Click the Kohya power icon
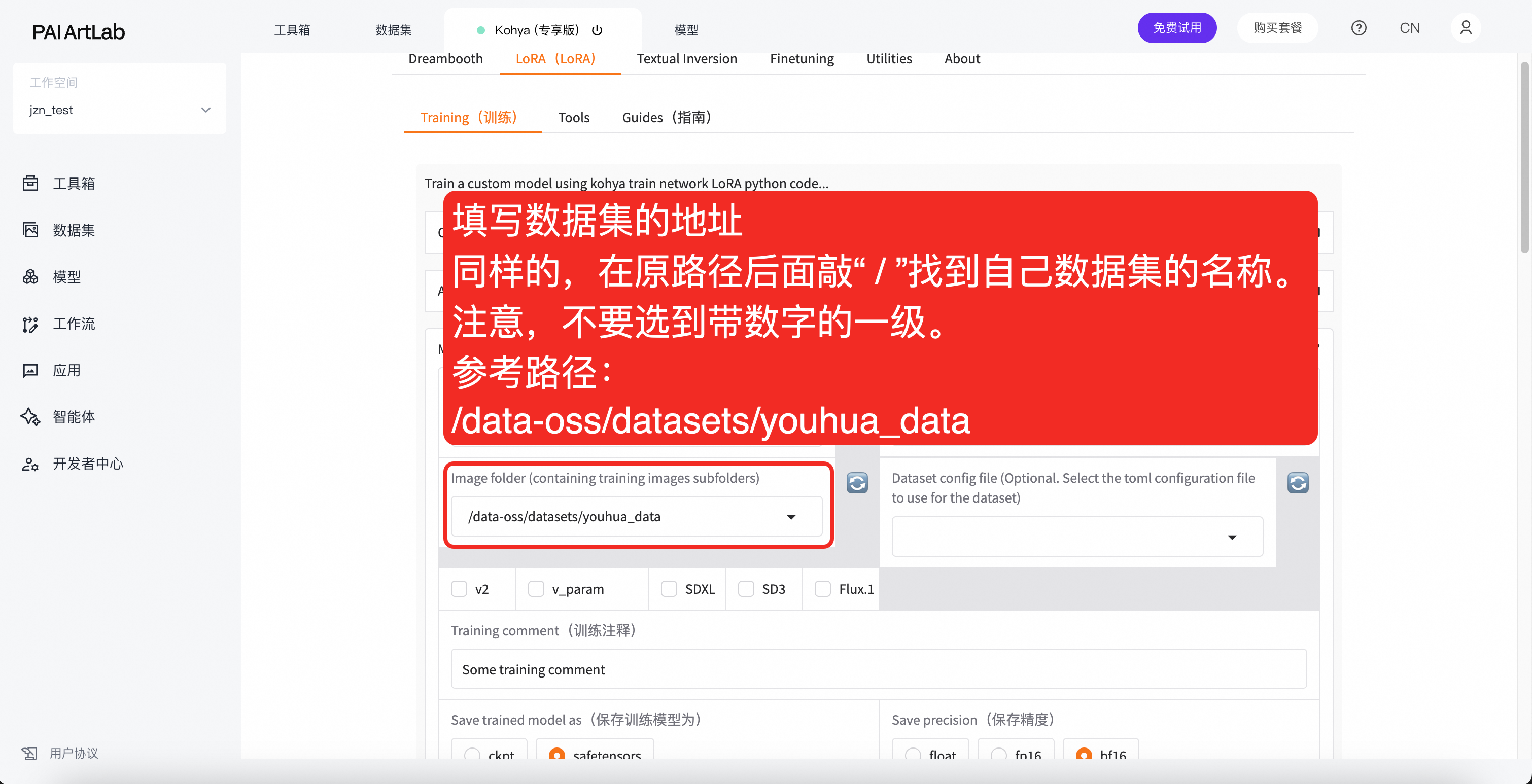 coord(597,30)
